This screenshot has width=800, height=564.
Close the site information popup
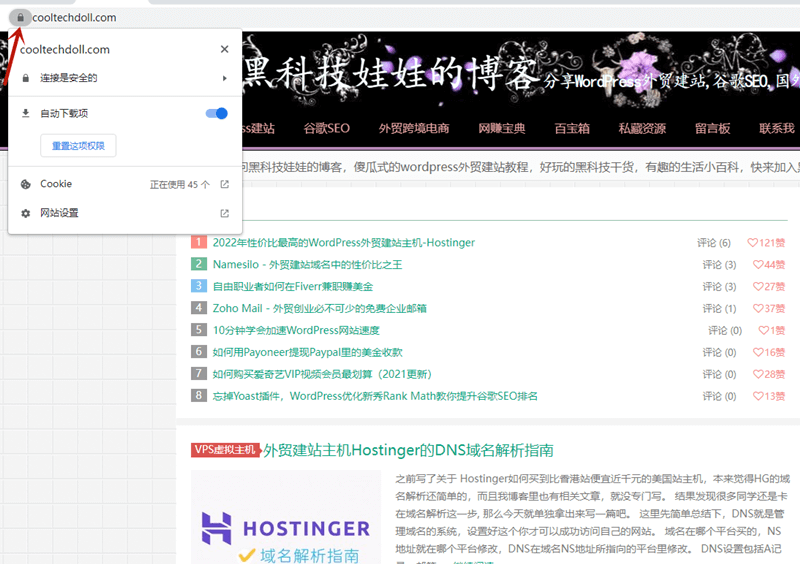click(x=224, y=49)
